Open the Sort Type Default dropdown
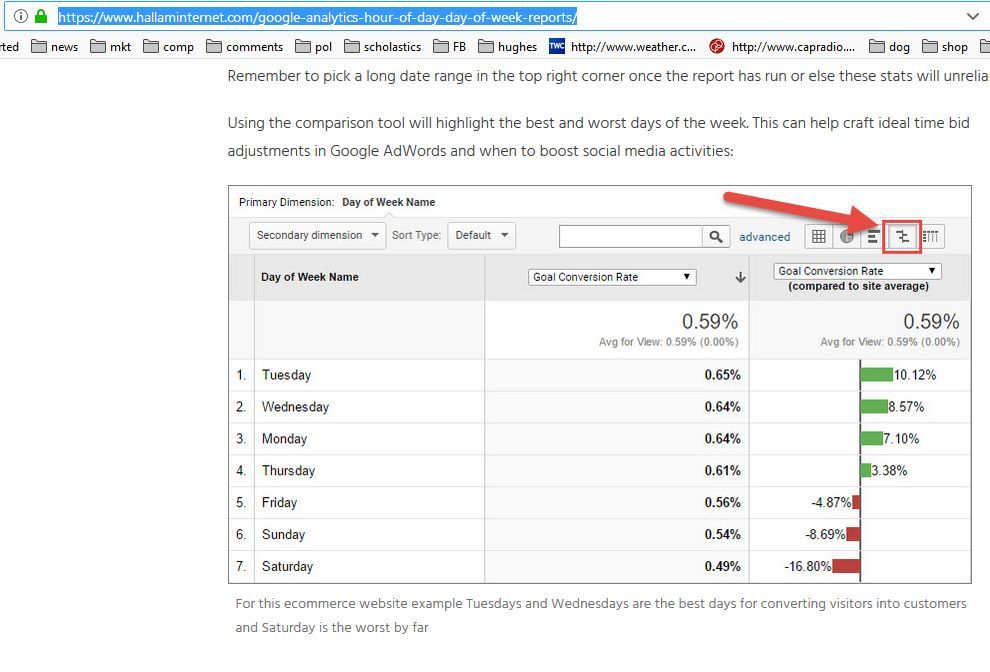 (x=481, y=236)
